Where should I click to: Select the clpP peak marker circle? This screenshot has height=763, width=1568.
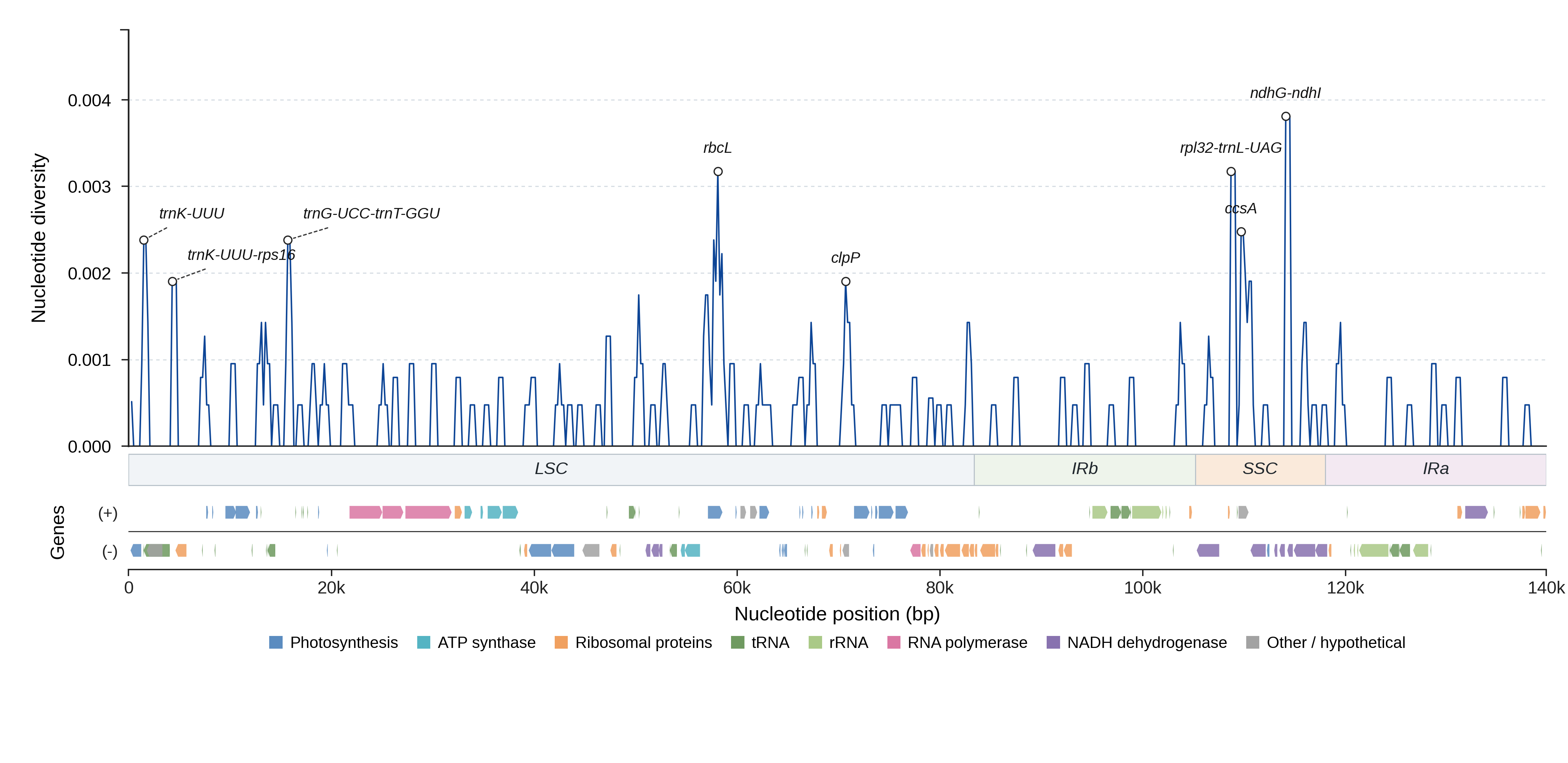pyautogui.click(x=846, y=281)
